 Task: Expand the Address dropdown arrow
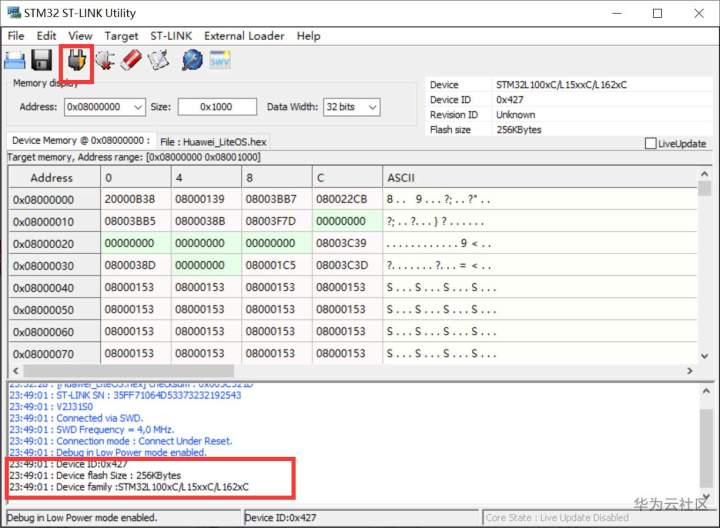(138, 107)
